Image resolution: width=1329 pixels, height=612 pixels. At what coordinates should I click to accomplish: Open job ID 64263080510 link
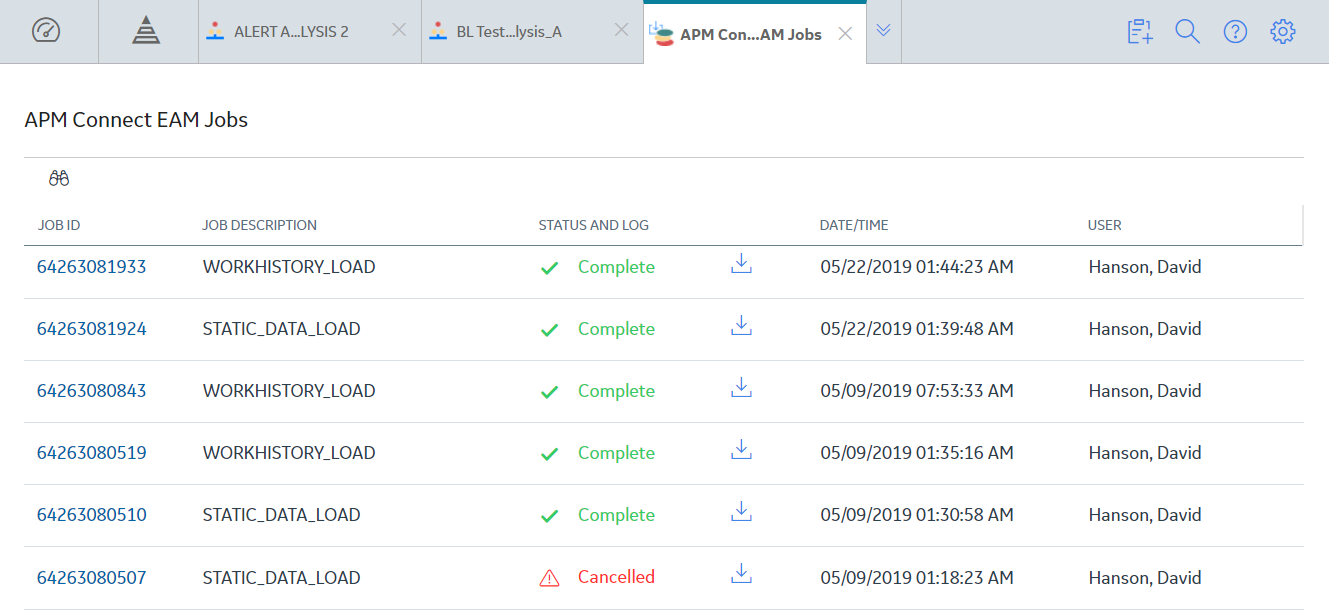click(92, 515)
